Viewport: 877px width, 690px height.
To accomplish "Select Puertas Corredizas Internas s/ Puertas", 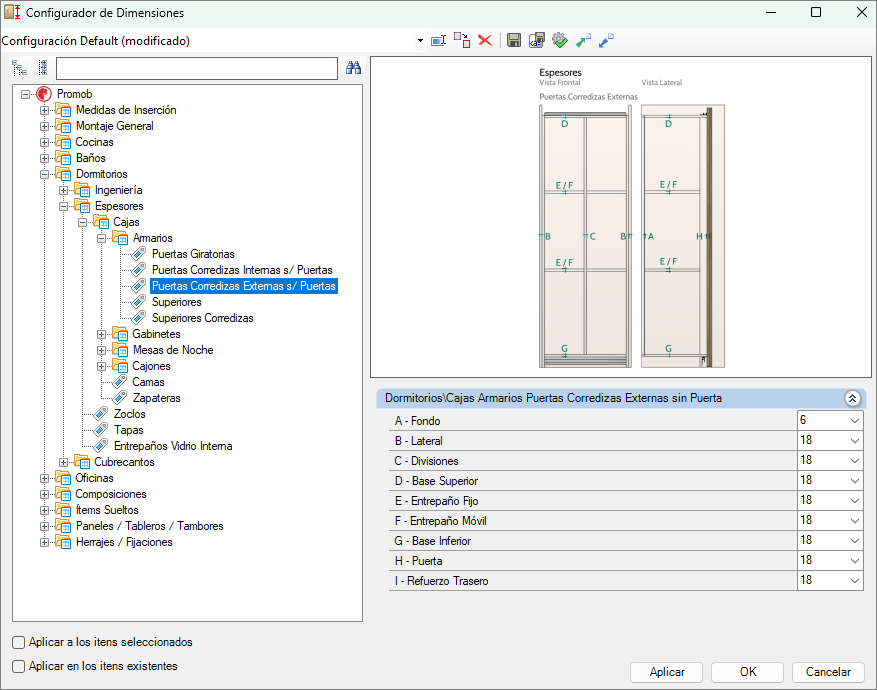I will click(242, 270).
